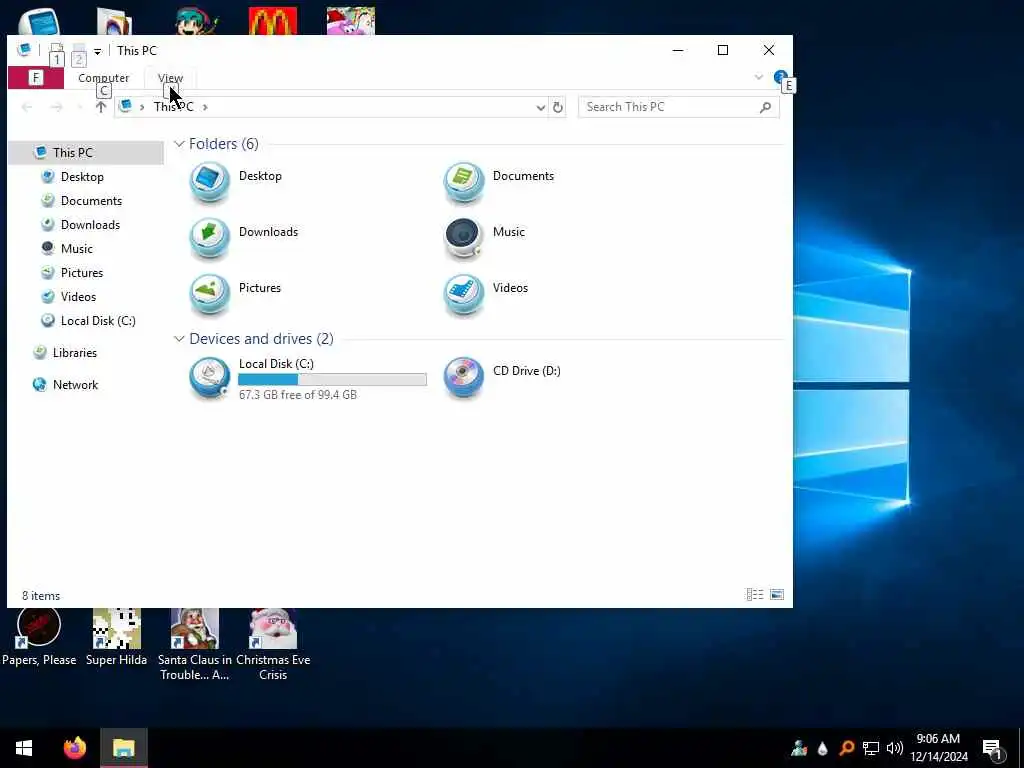Click the Back navigation arrow
Screen dimensions: 1024x768
tap(27, 107)
